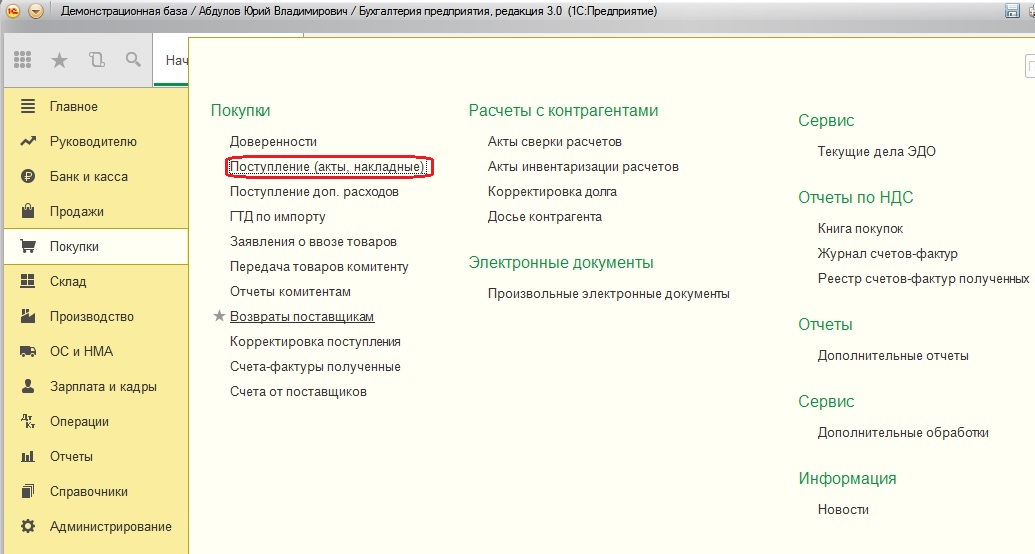Open Книга покупок report
1035x554 pixels.
tap(860, 228)
